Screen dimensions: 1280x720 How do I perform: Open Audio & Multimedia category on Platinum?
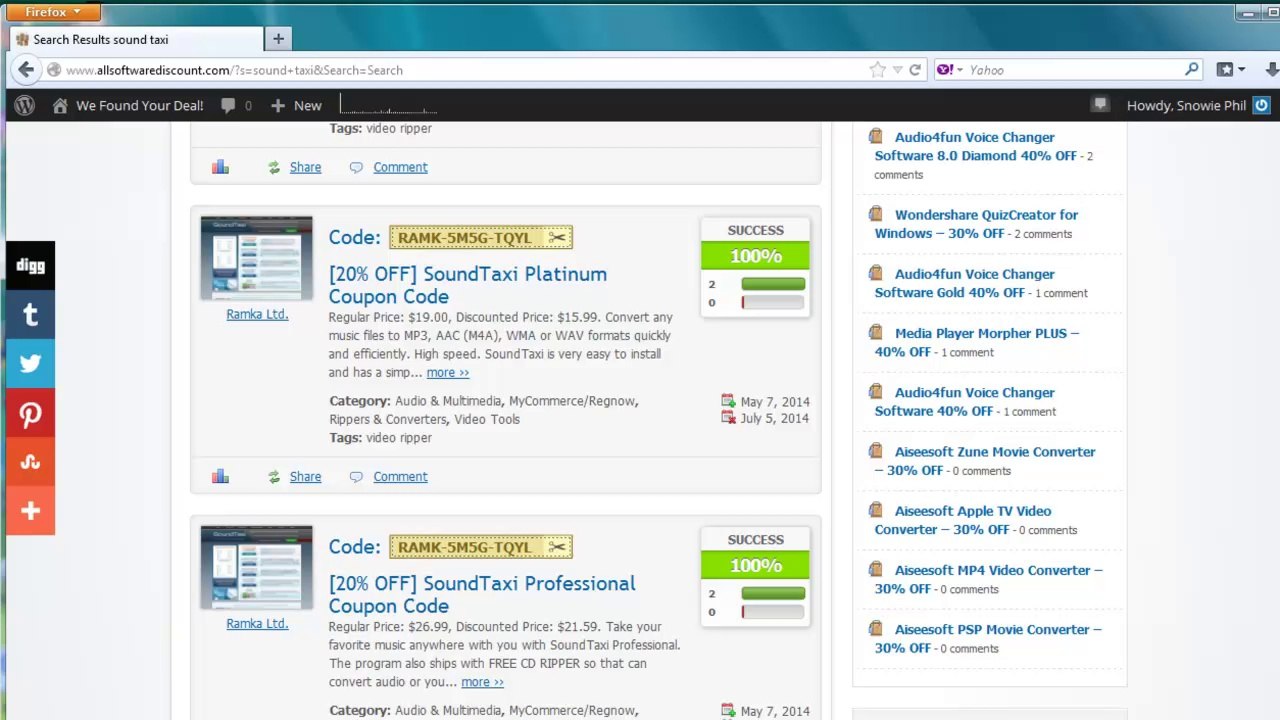(448, 401)
